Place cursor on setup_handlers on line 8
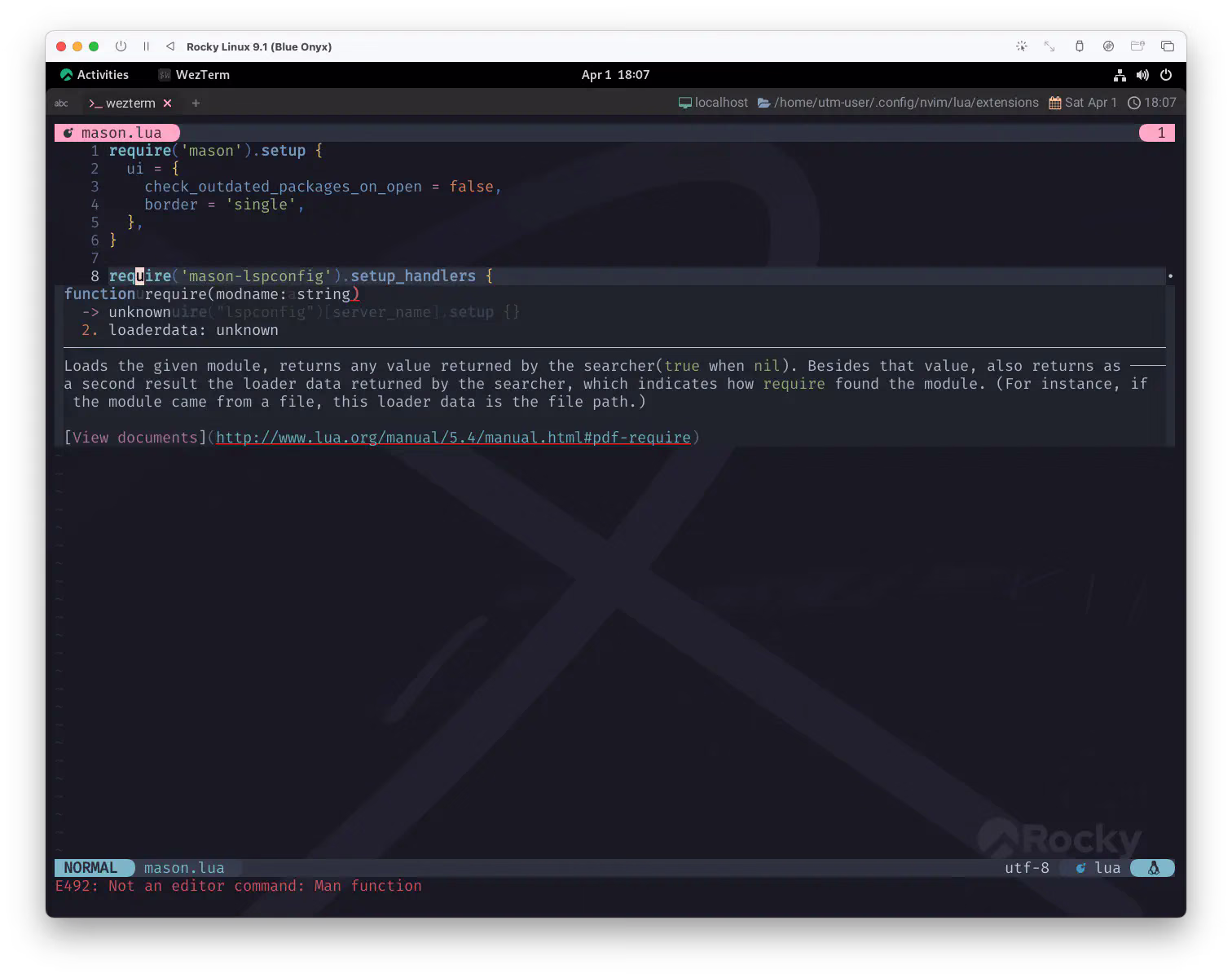1232x978 pixels. [x=413, y=276]
